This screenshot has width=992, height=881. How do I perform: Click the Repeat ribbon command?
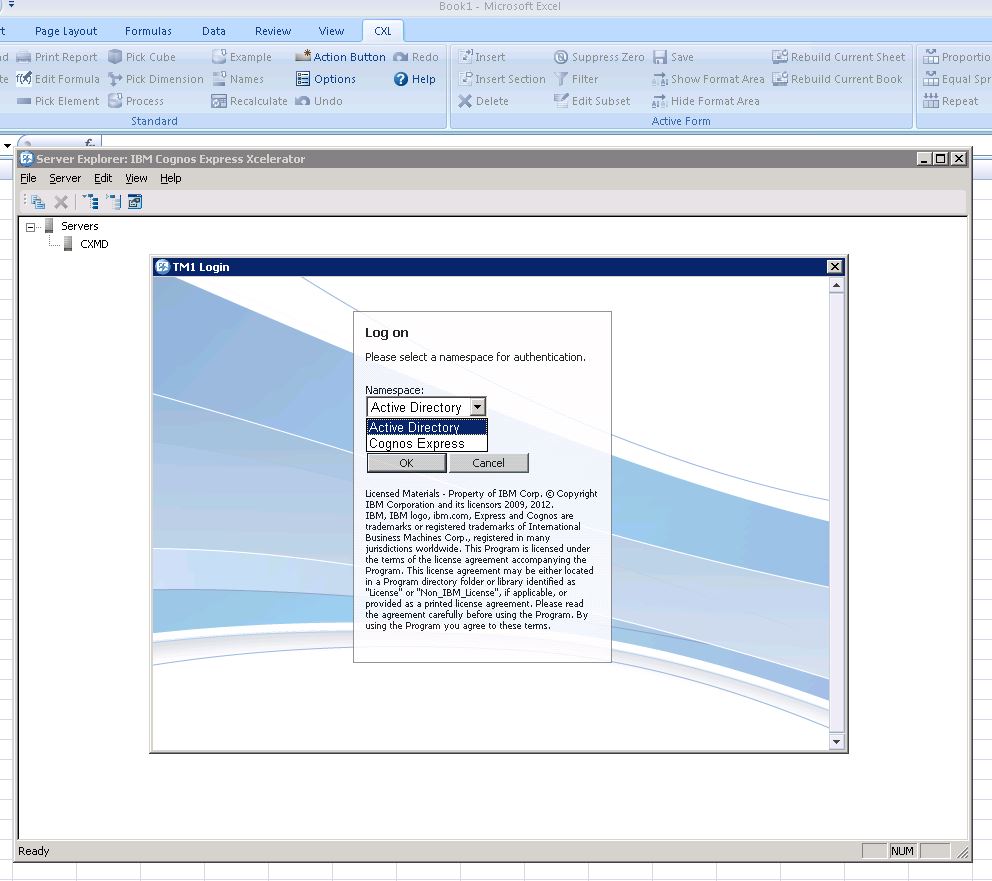pos(951,101)
